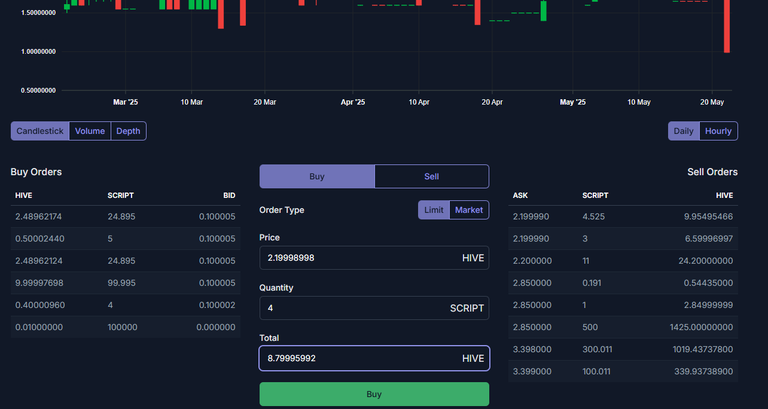Click sell order total 1425.00000000

pos(701,327)
